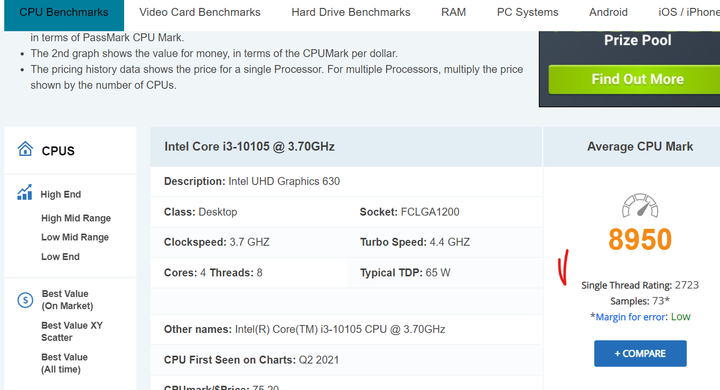Open the Low End CPU list
The width and height of the screenshot is (720, 390).
(x=60, y=257)
